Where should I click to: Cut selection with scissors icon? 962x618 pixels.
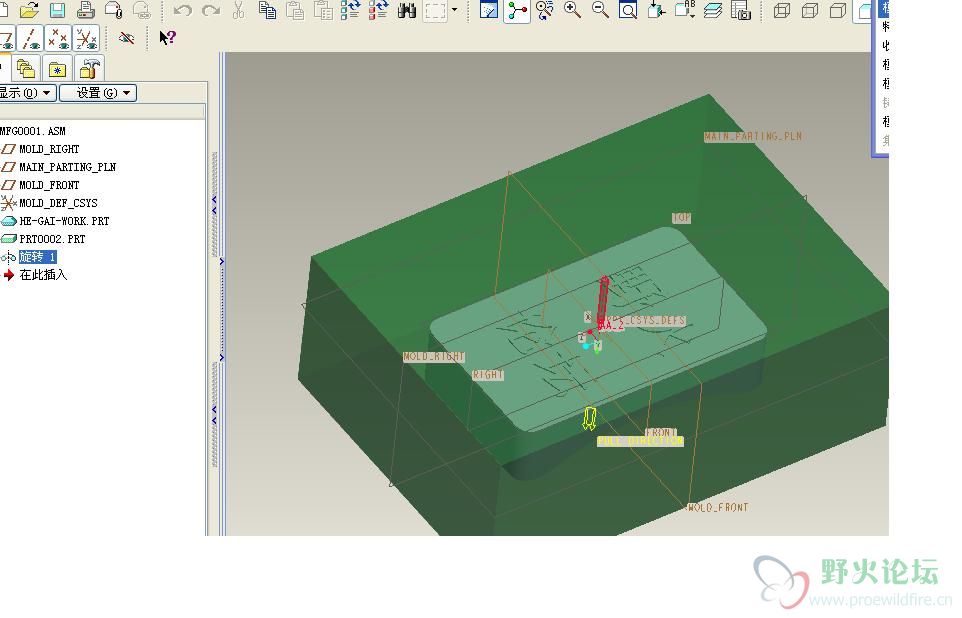click(239, 10)
